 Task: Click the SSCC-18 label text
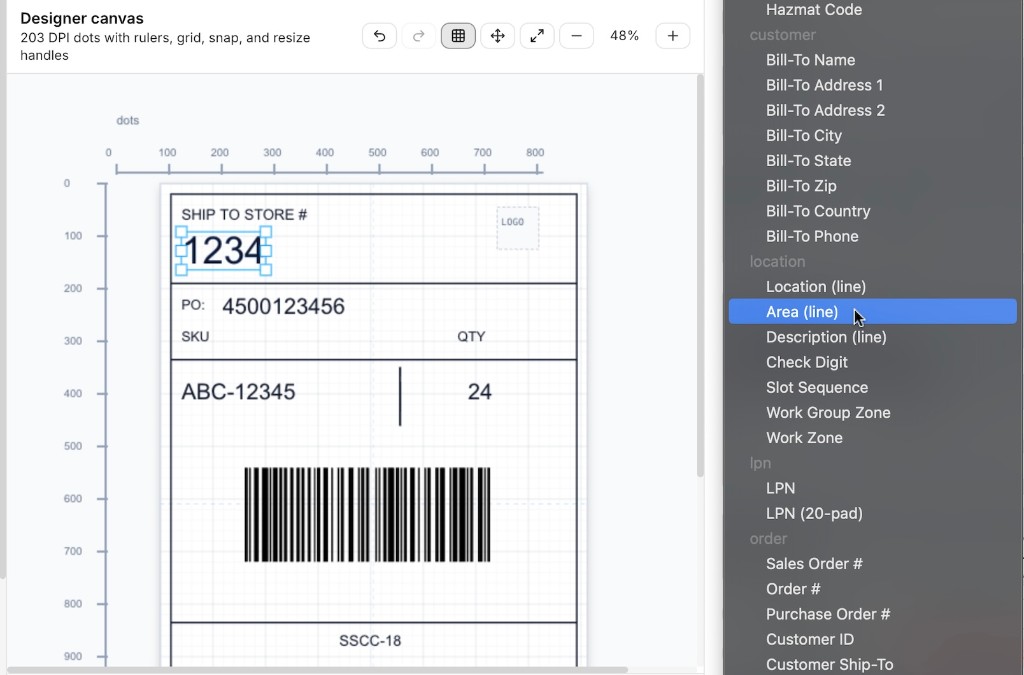(x=370, y=641)
